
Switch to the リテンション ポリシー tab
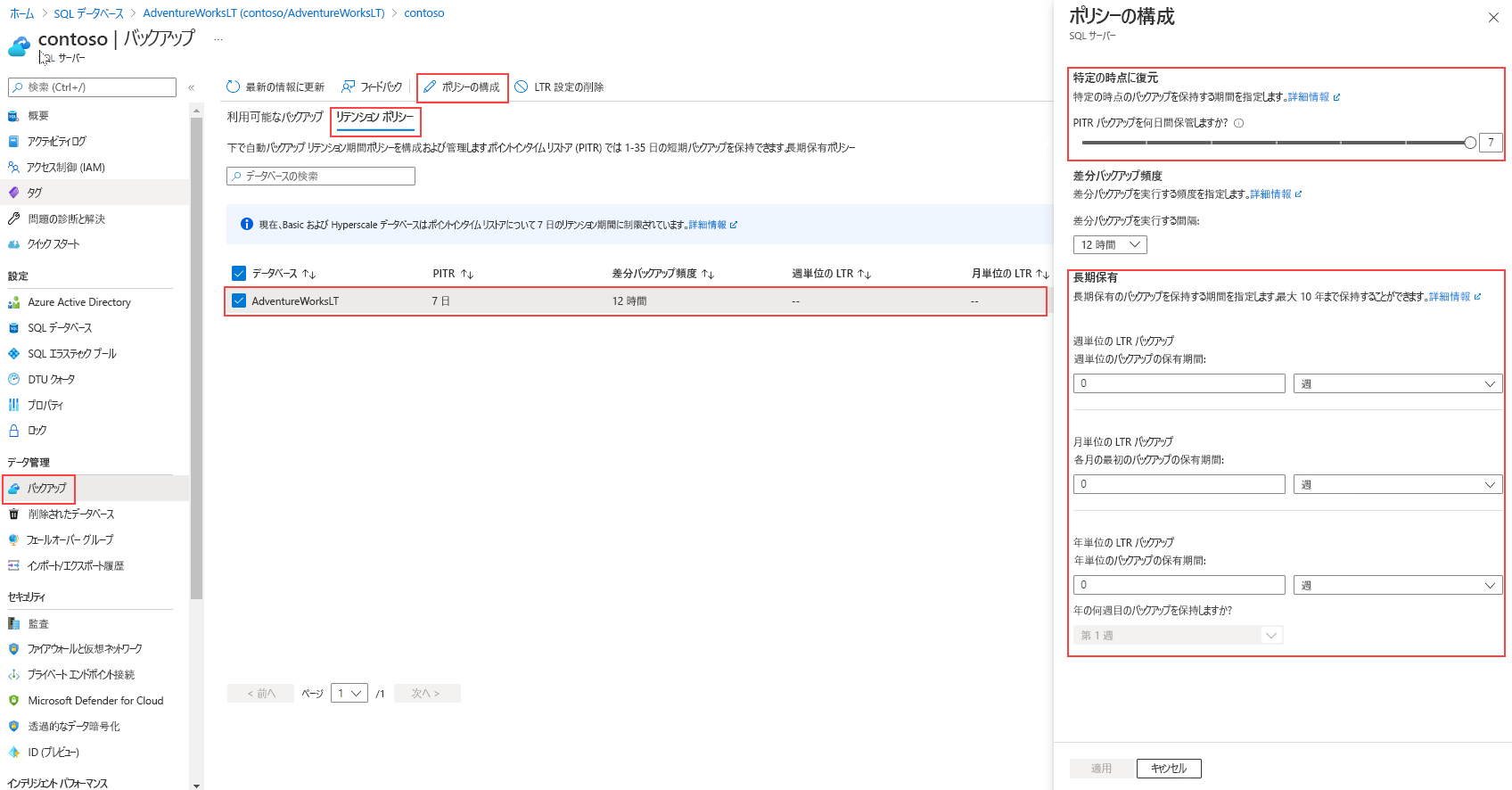point(375,117)
